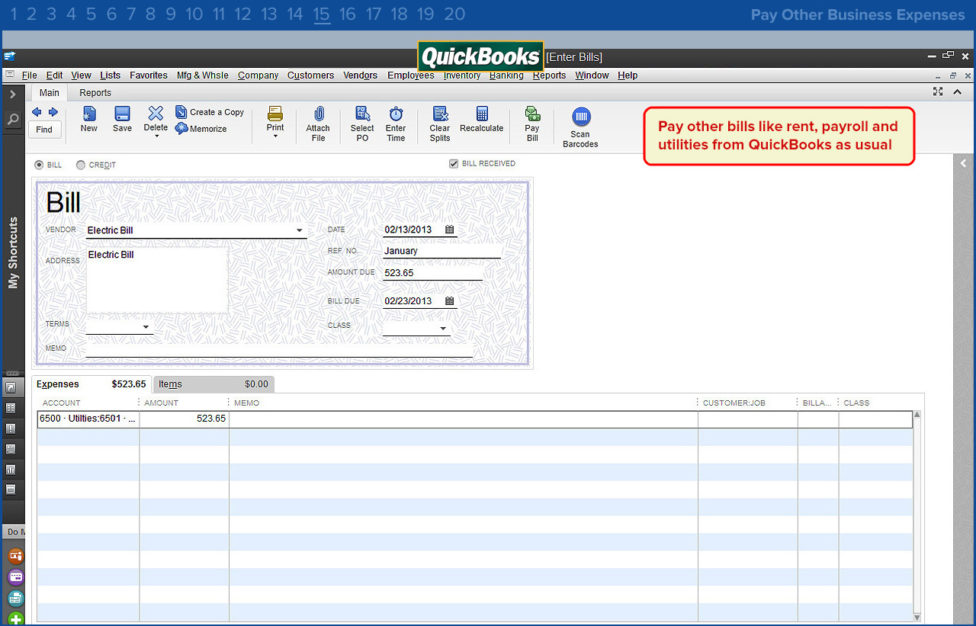Screen dimensions: 976x626
Task: Open the Bill Due calendar picker
Action: coord(449,301)
